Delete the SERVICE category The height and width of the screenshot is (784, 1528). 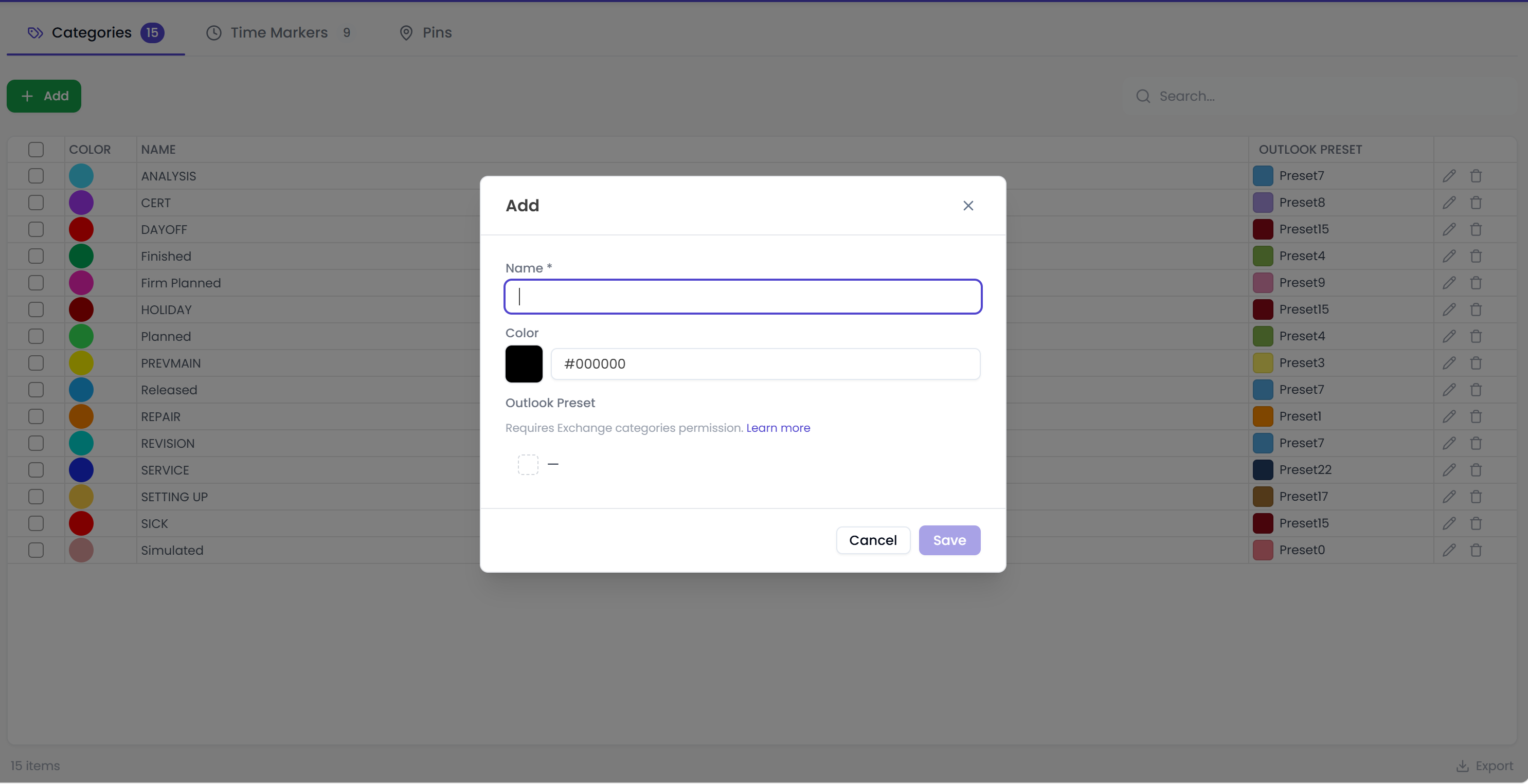click(1476, 470)
